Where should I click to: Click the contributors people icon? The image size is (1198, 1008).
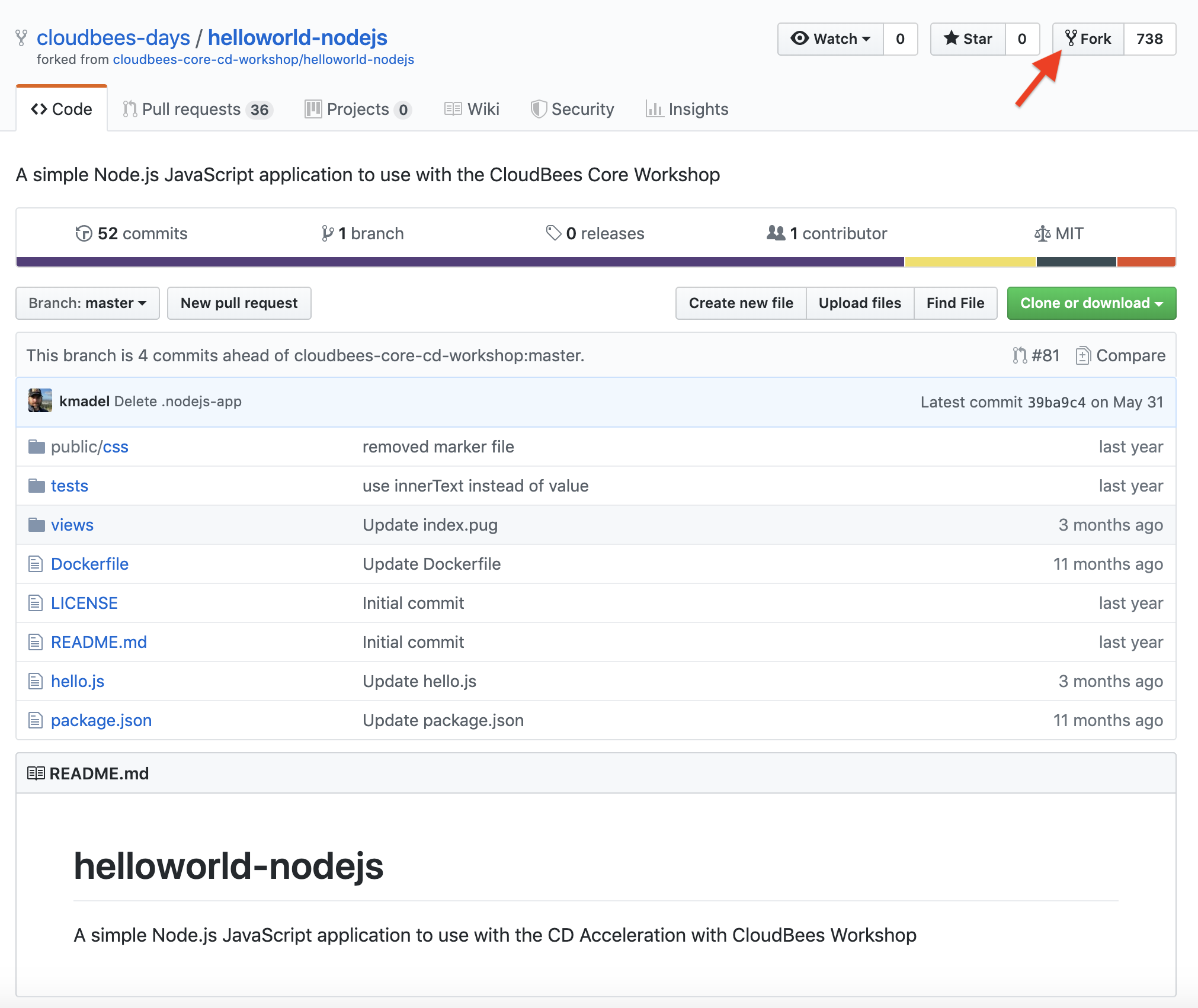click(x=776, y=233)
